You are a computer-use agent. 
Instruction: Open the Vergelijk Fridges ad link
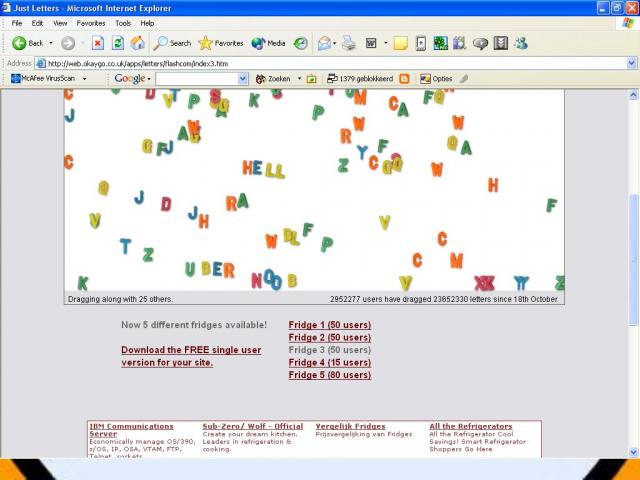click(x=350, y=426)
